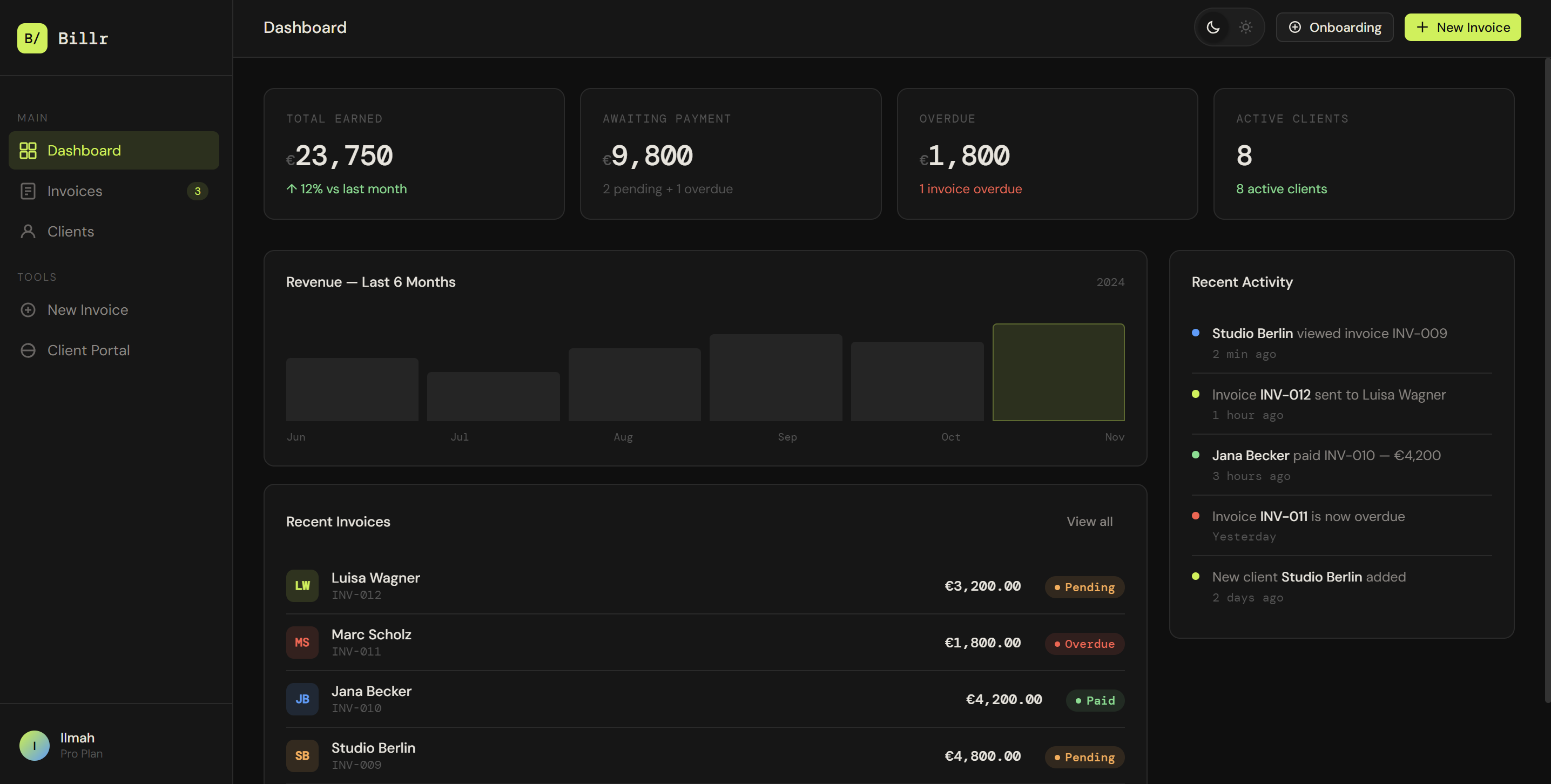Click the Jana Becker invoice name

pos(372,691)
